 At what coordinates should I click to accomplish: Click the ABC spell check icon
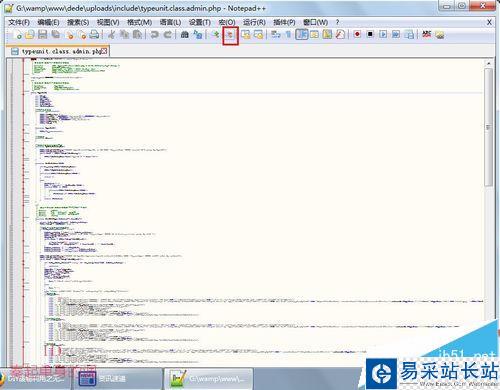click(426, 34)
